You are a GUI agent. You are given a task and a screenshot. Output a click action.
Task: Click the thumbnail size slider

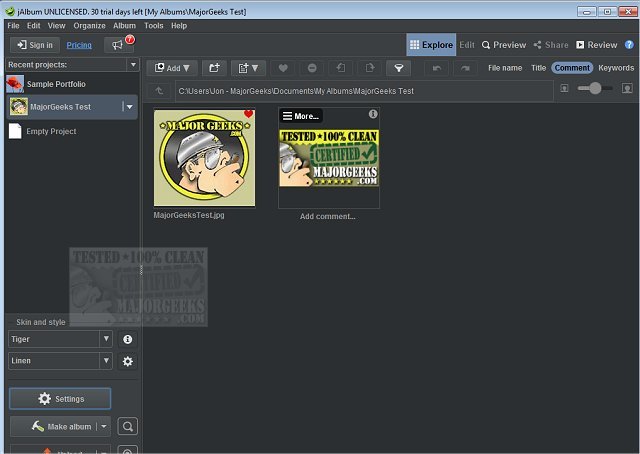click(596, 88)
